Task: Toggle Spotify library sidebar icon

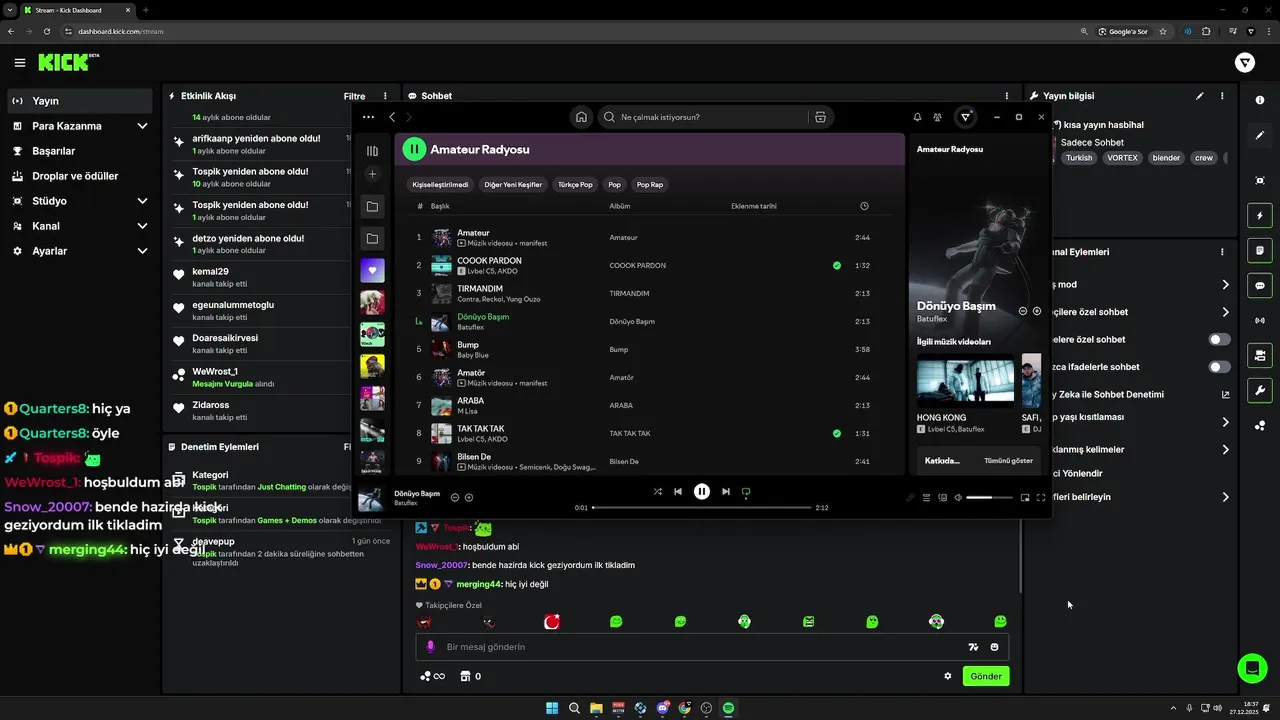Action: tap(372, 151)
